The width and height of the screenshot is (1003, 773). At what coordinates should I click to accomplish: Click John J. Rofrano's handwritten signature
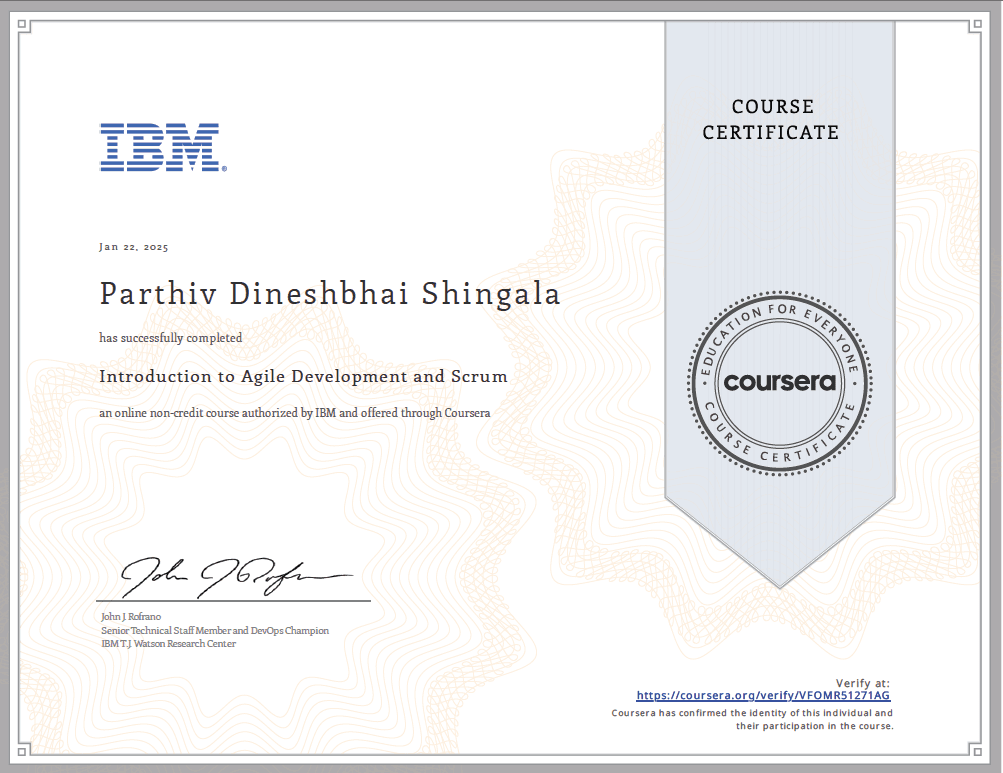click(237, 577)
